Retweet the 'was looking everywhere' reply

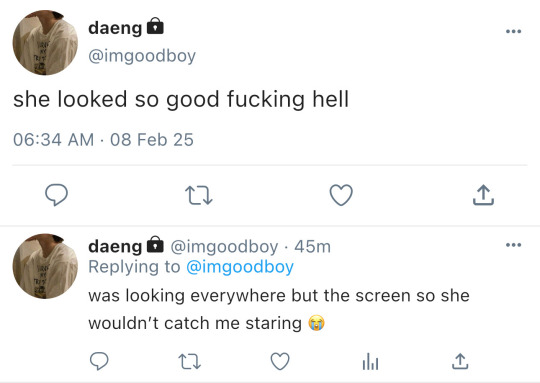[189, 362]
